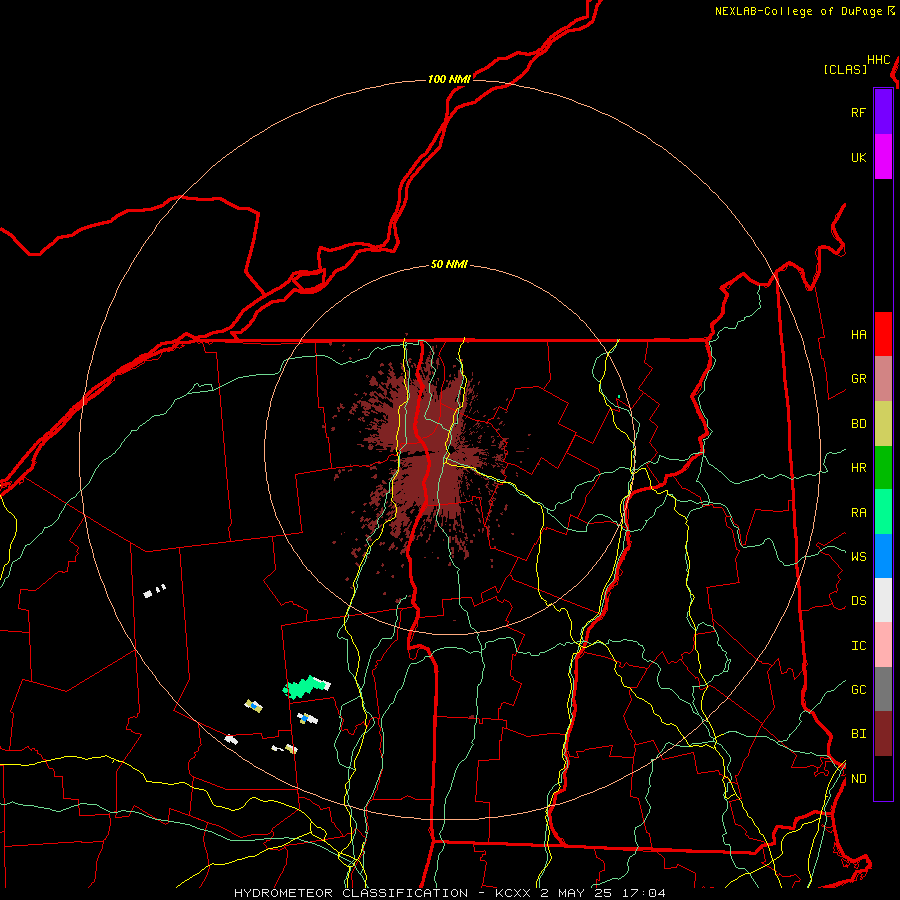The width and height of the screenshot is (900, 900).
Task: Select the WS blue legend swatch
Action: [x=883, y=556]
